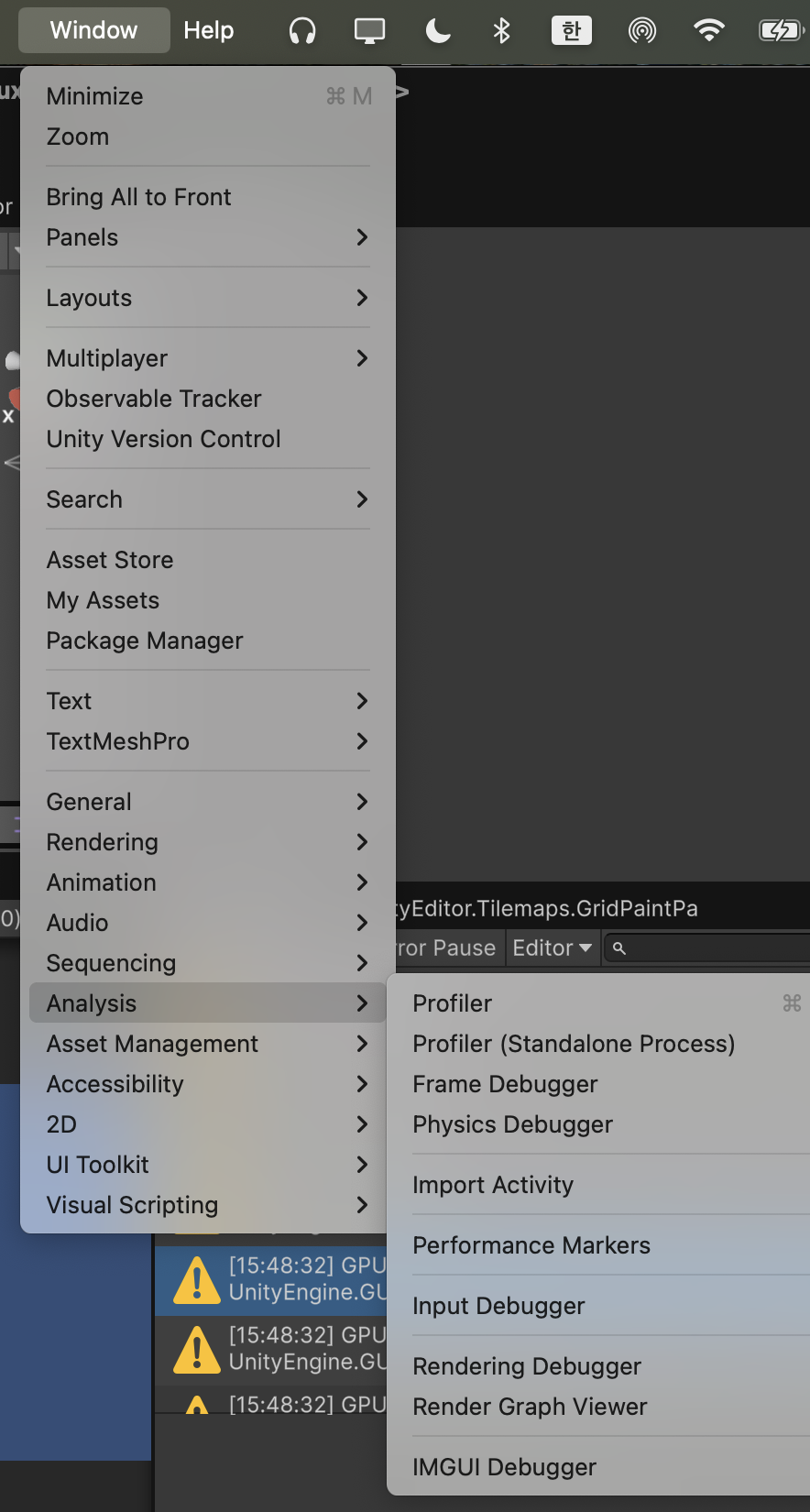Image resolution: width=810 pixels, height=1512 pixels.
Task: Click the battery charging icon in the menu bar
Action: coord(781,31)
